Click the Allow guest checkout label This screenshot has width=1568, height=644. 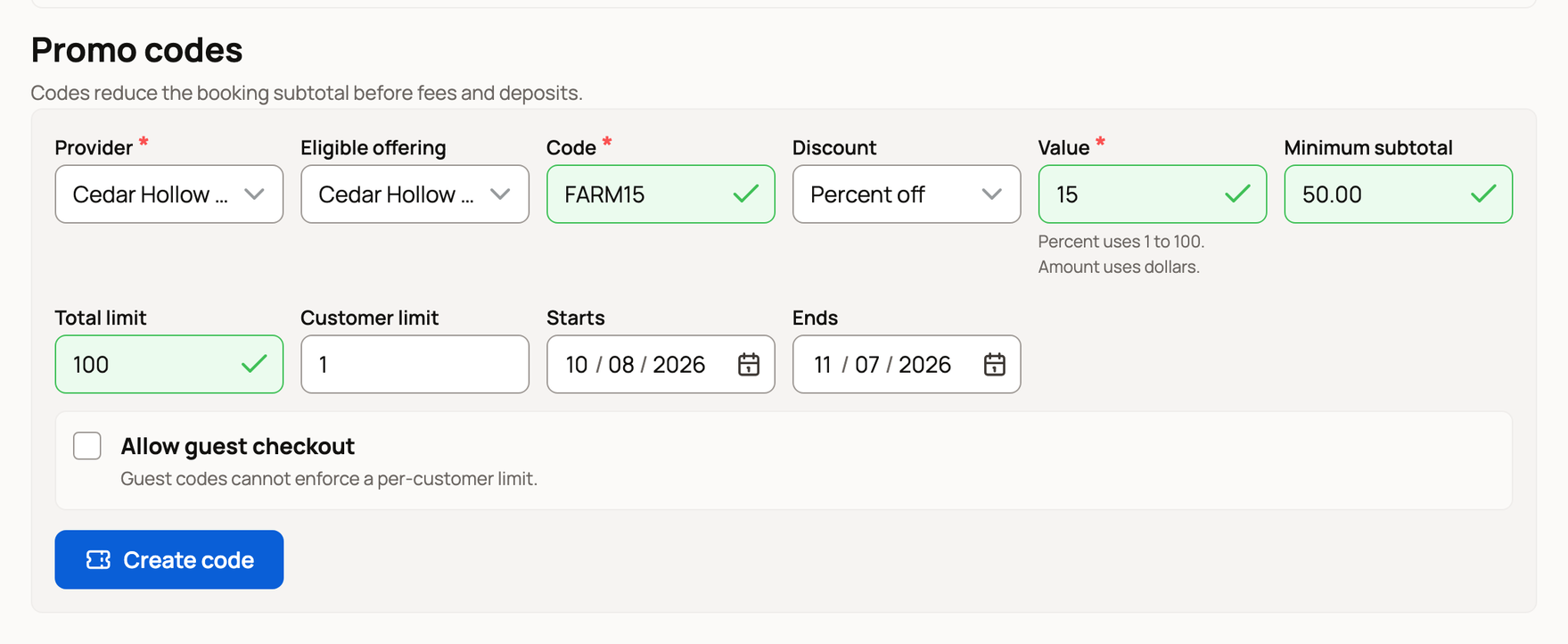click(x=238, y=446)
